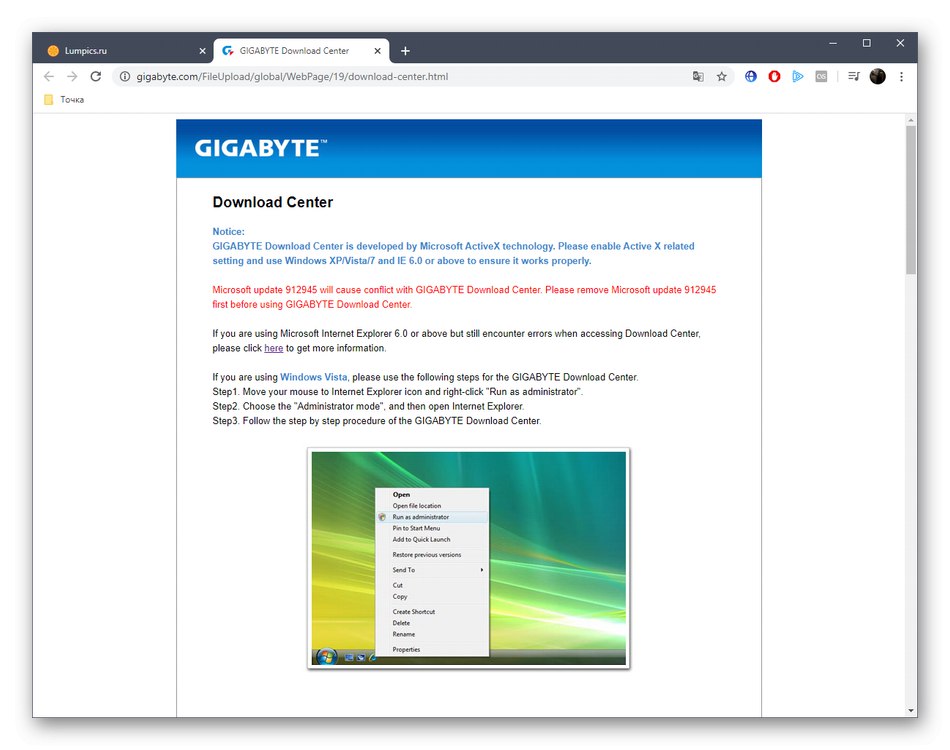The width and height of the screenshot is (950, 750).
Task: Click the scrollbar down arrow
Action: [x=911, y=711]
